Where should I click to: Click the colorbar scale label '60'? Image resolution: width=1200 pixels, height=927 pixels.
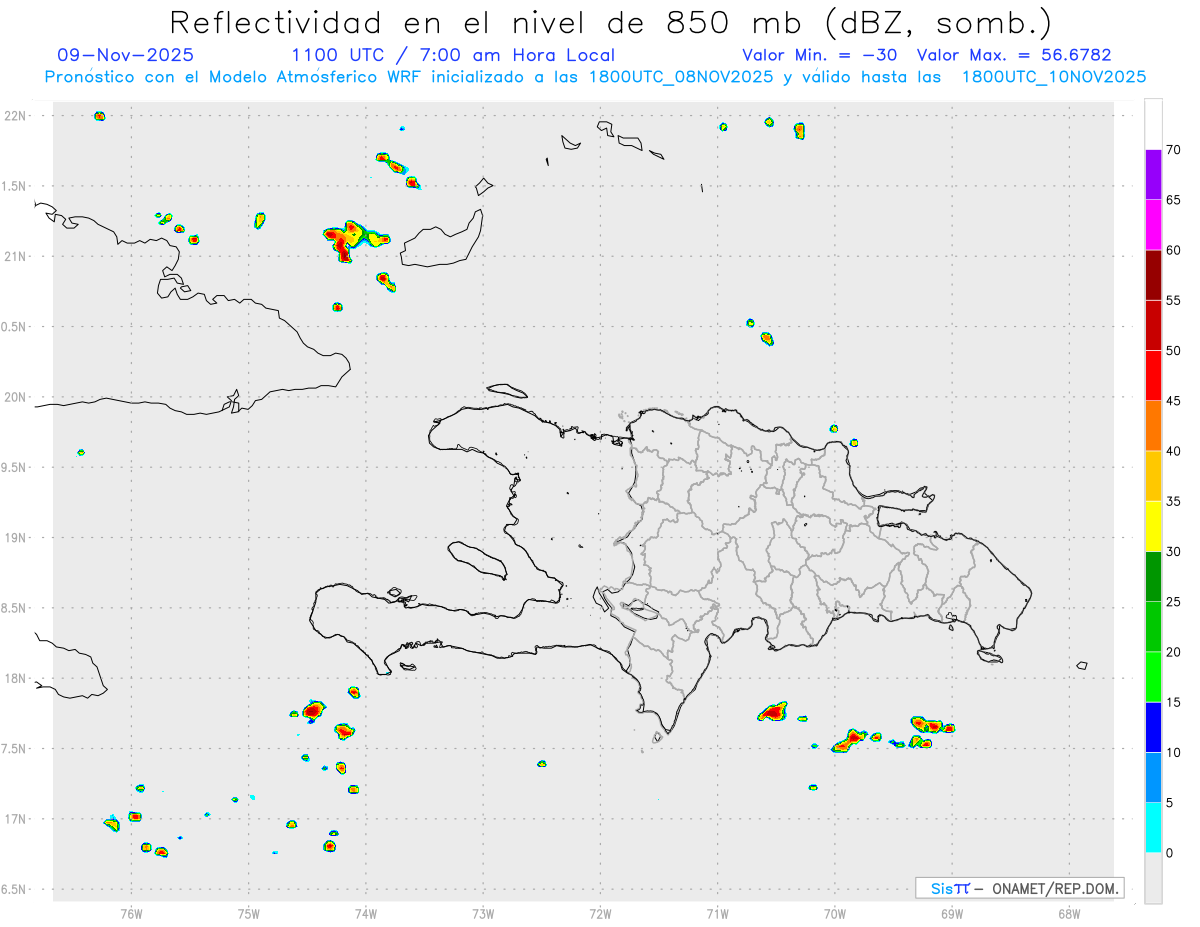coord(1173,250)
